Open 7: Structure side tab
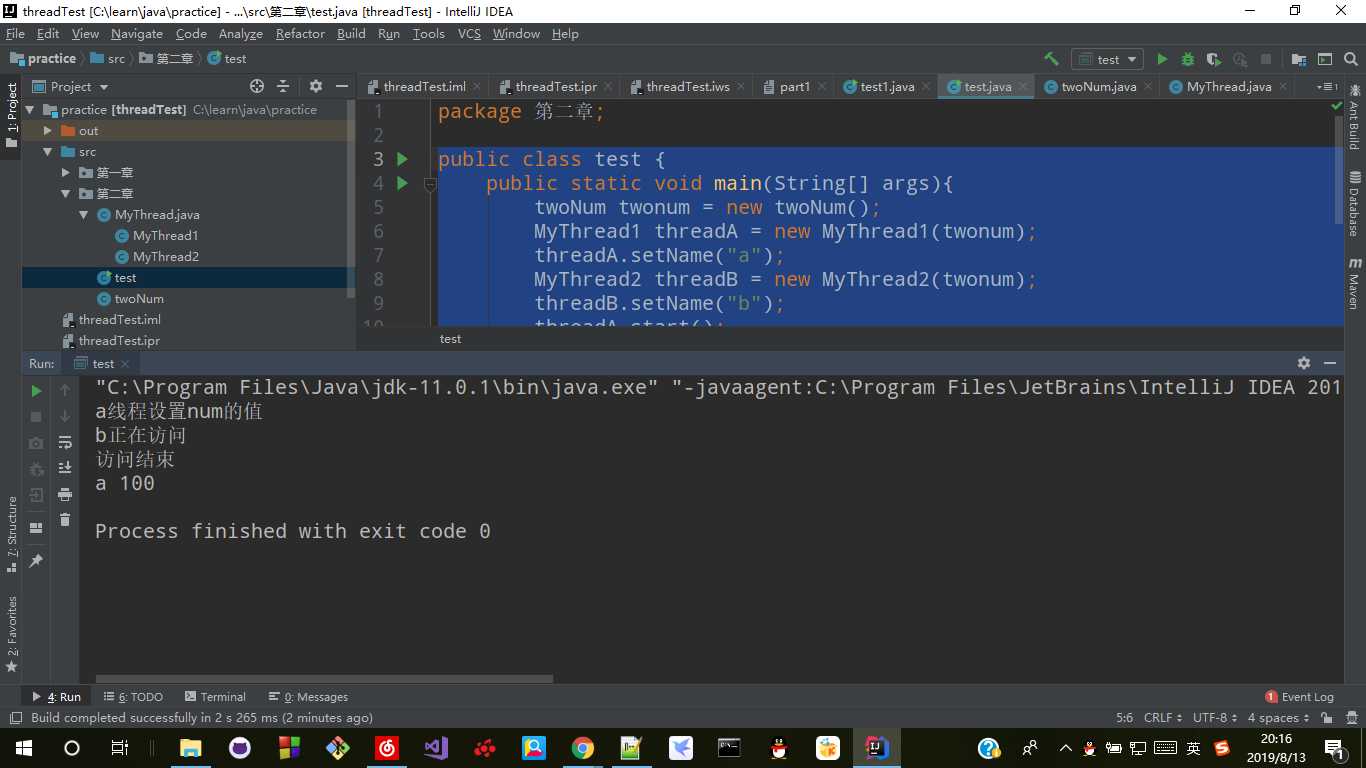Image resolution: width=1366 pixels, height=768 pixels. 12,534
